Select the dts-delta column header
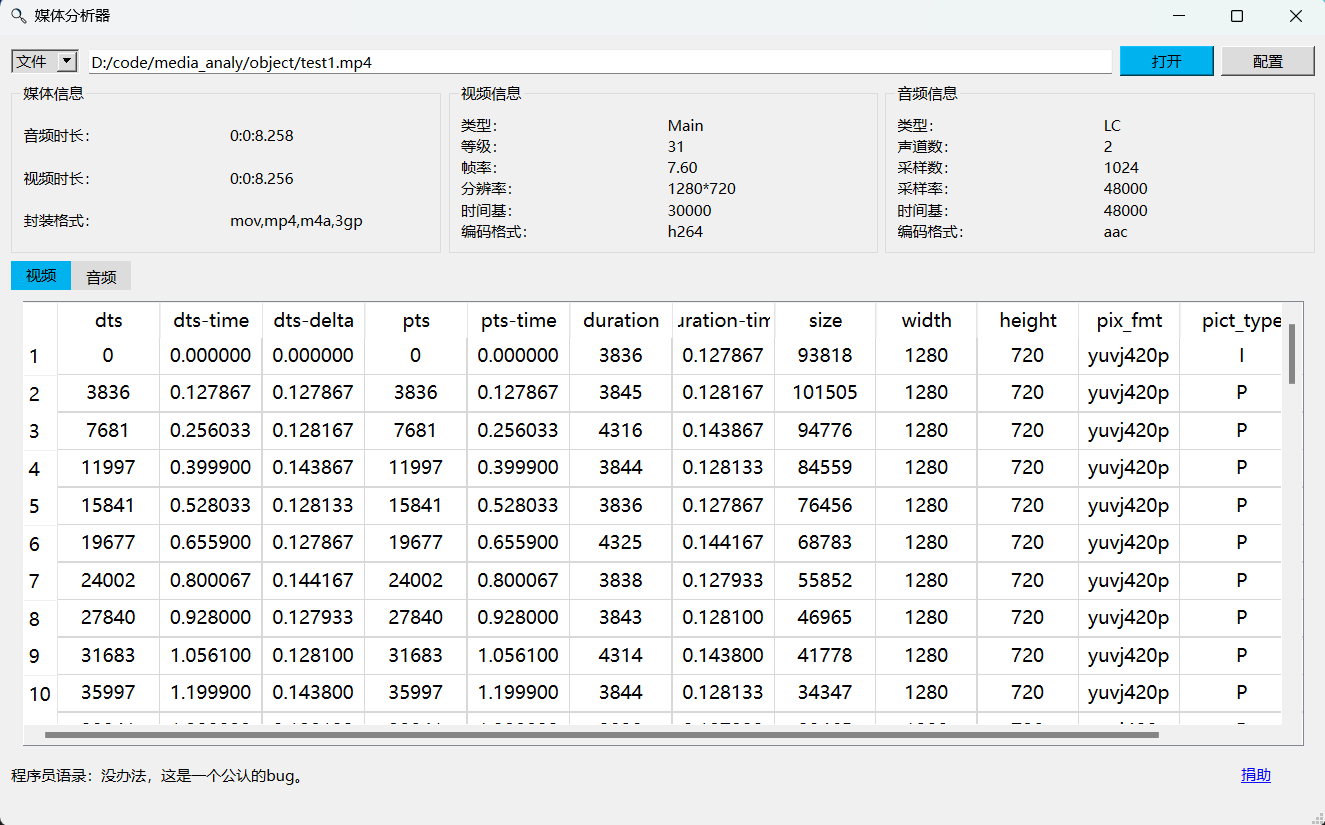This screenshot has height=825, width=1325. 313,320
